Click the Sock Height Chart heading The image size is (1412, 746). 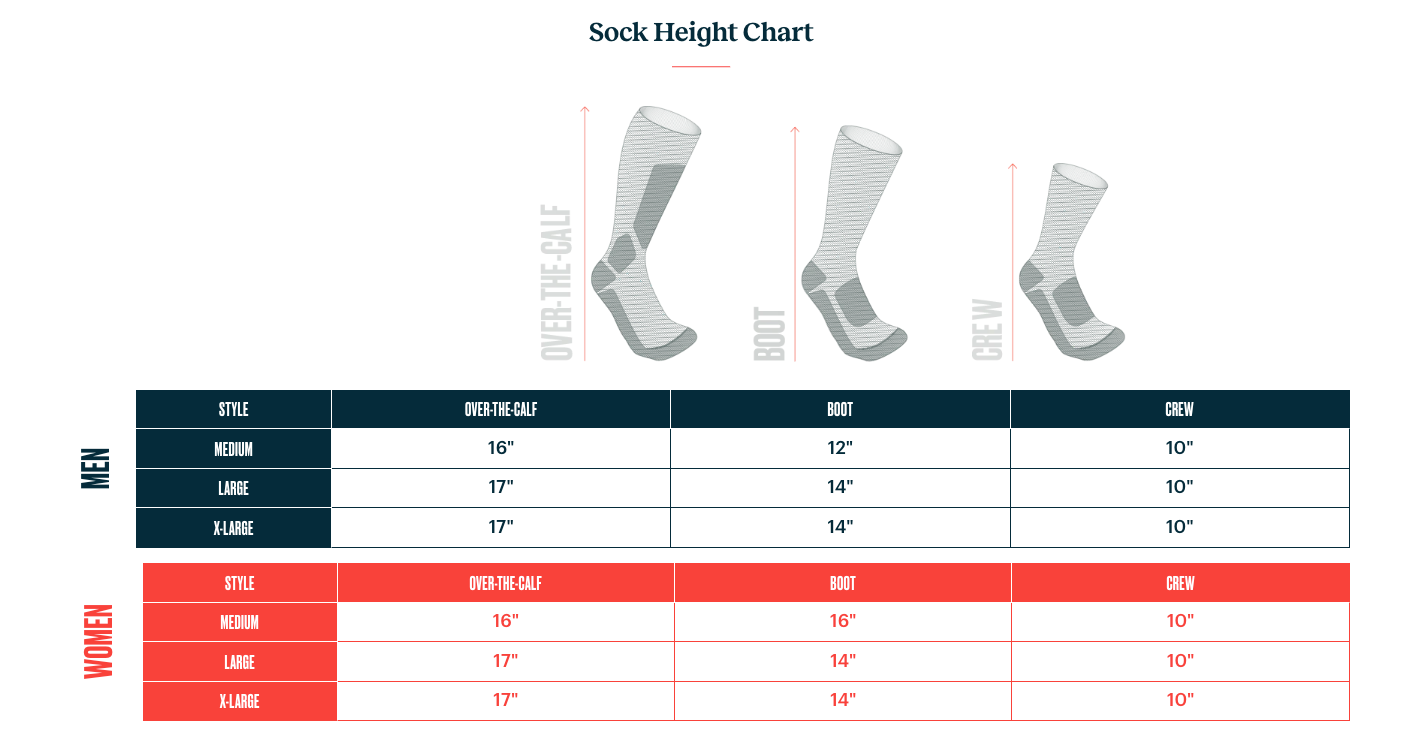point(701,33)
